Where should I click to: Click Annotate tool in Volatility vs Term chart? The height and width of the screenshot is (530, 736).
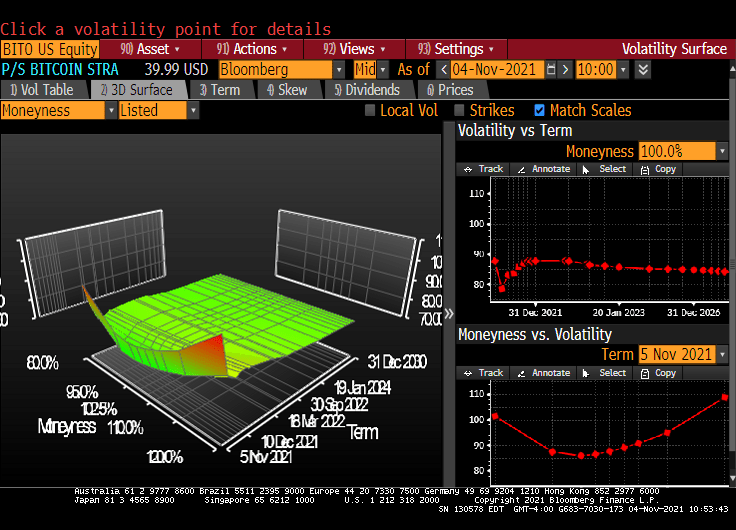pos(542,169)
